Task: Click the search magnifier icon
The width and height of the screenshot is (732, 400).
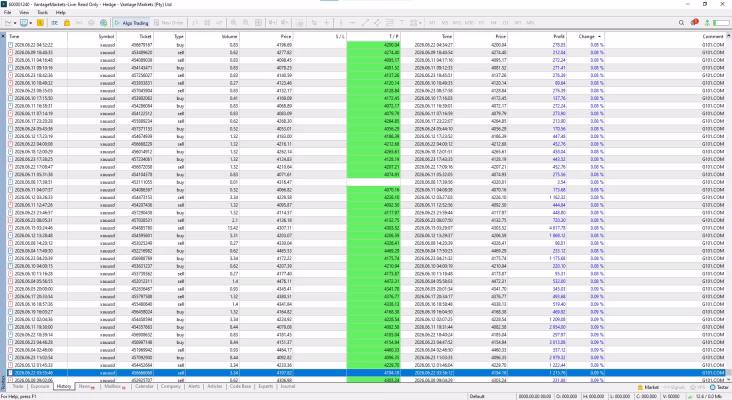Action: click(681, 22)
